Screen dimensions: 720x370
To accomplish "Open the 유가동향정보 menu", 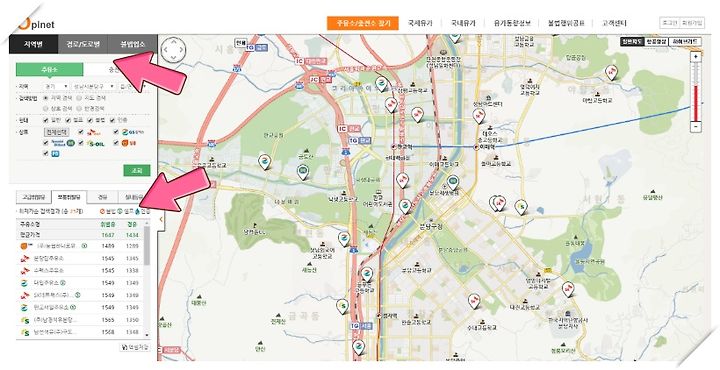I will click(x=512, y=23).
